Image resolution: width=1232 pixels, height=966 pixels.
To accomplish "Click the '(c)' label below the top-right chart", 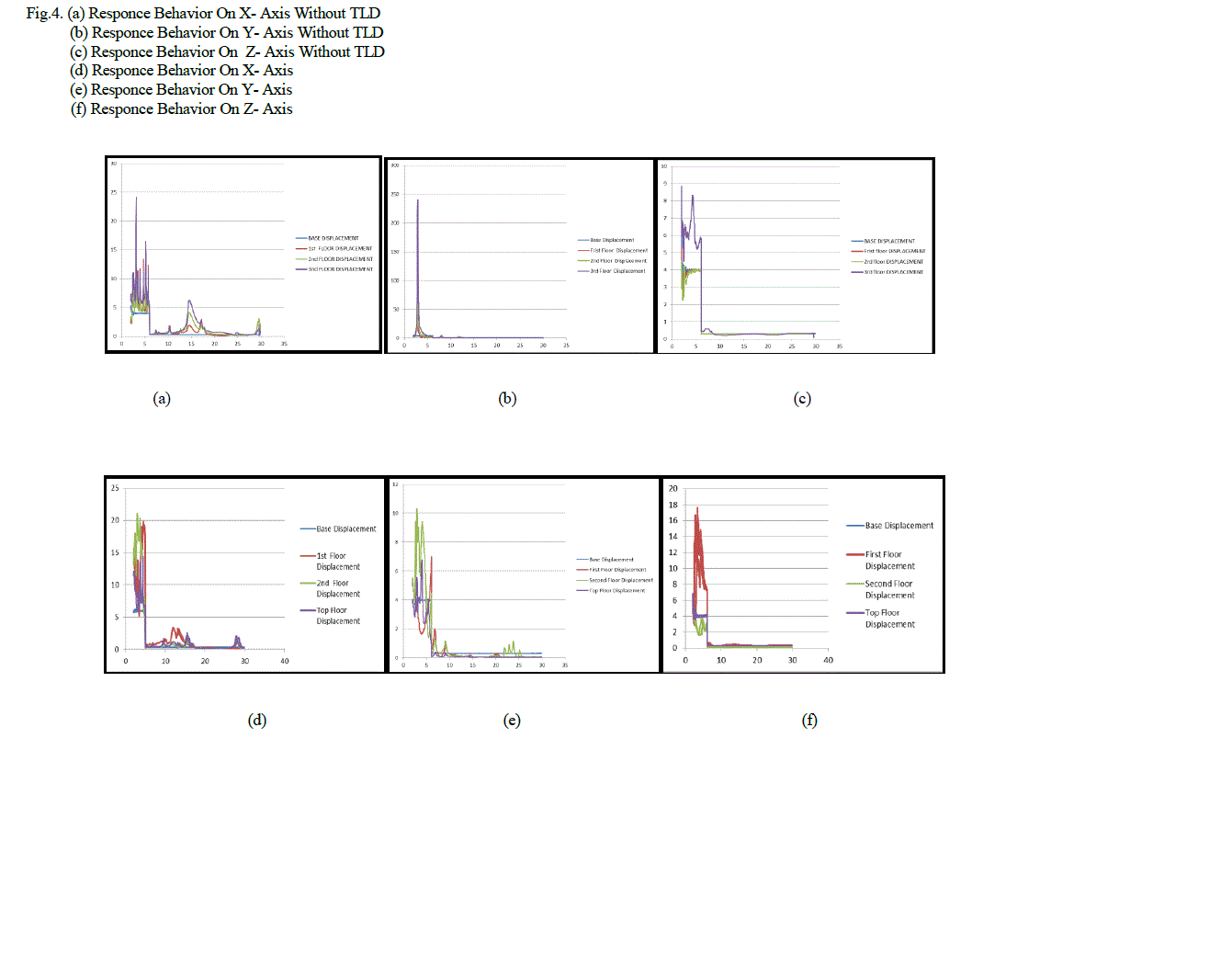I will point(802,398).
